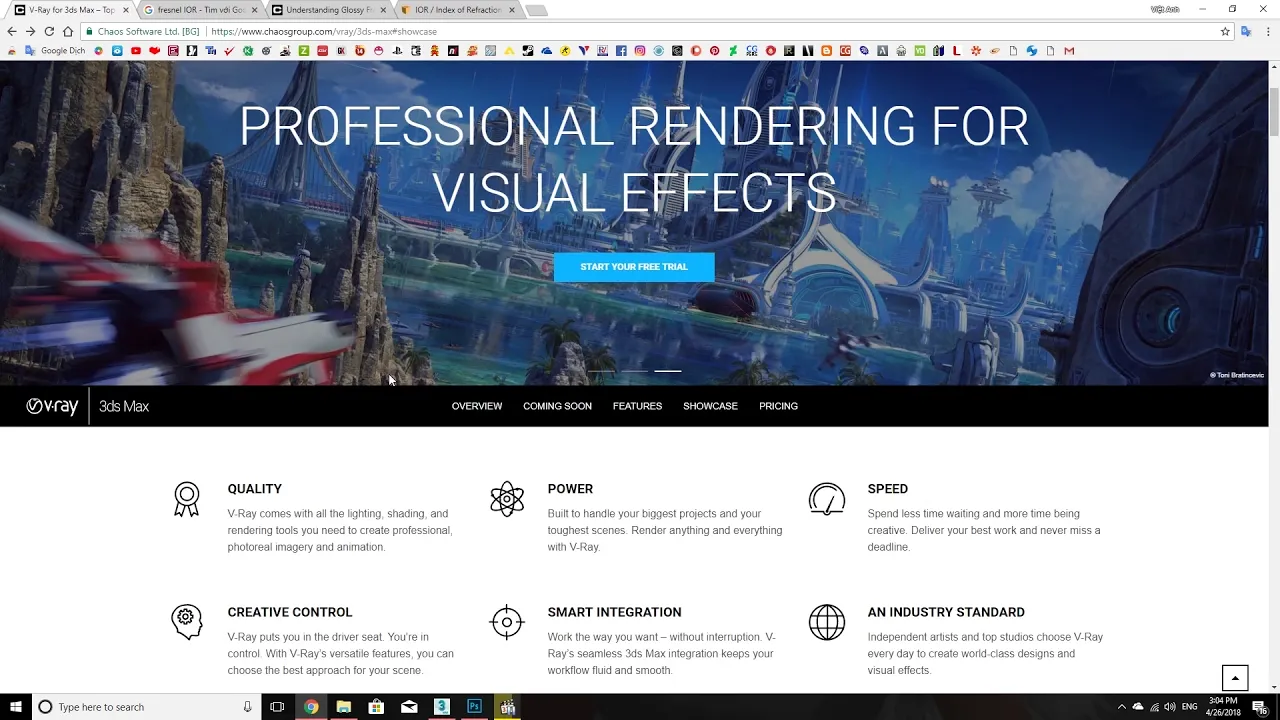
Task: Click the Smart Integration crosshair icon
Action: pyautogui.click(x=507, y=622)
